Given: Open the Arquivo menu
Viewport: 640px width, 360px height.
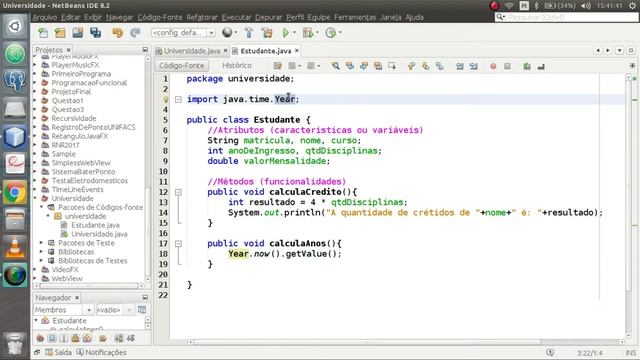Looking at the screenshot, I should click(x=44, y=17).
